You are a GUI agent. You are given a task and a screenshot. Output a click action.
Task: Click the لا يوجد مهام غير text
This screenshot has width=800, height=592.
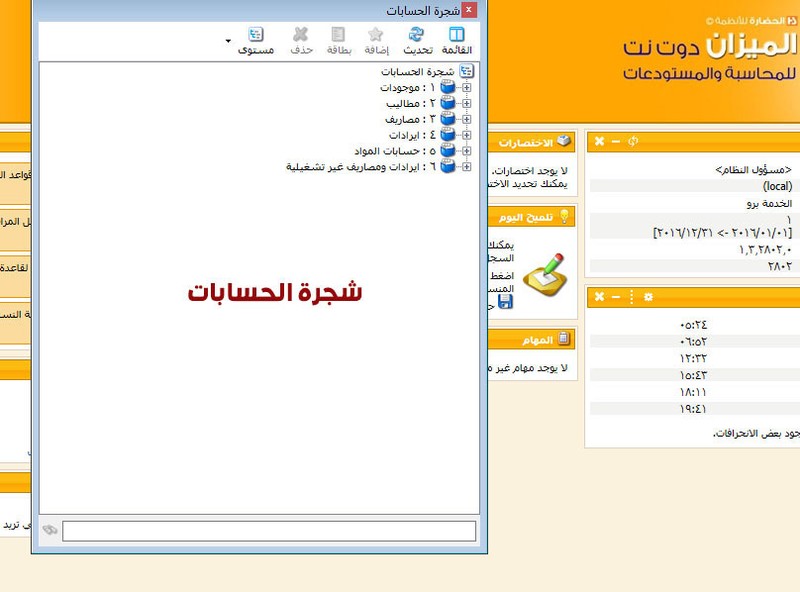coord(529,368)
